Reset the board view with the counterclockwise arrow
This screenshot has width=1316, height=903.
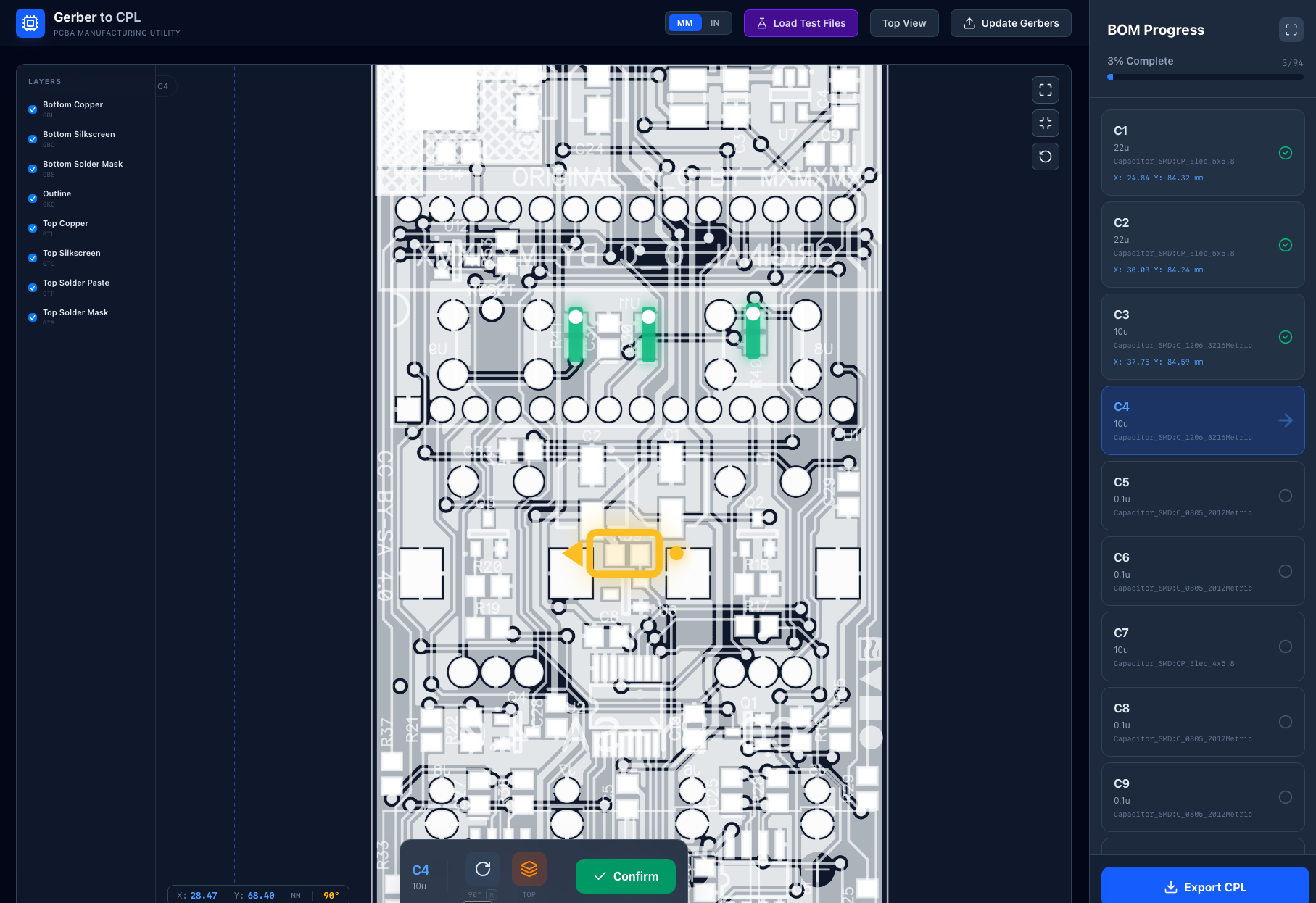1045,157
